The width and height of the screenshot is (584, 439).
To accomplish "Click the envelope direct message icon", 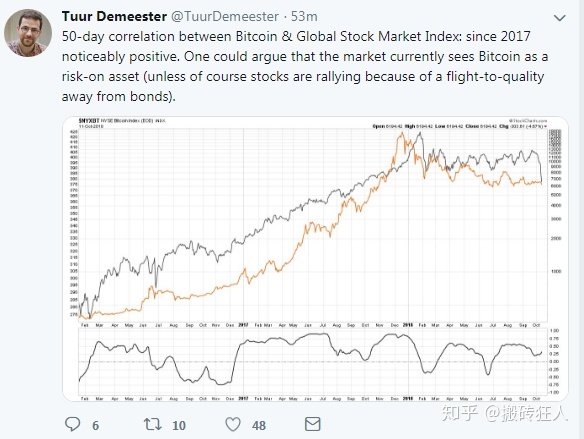I will click(x=312, y=424).
